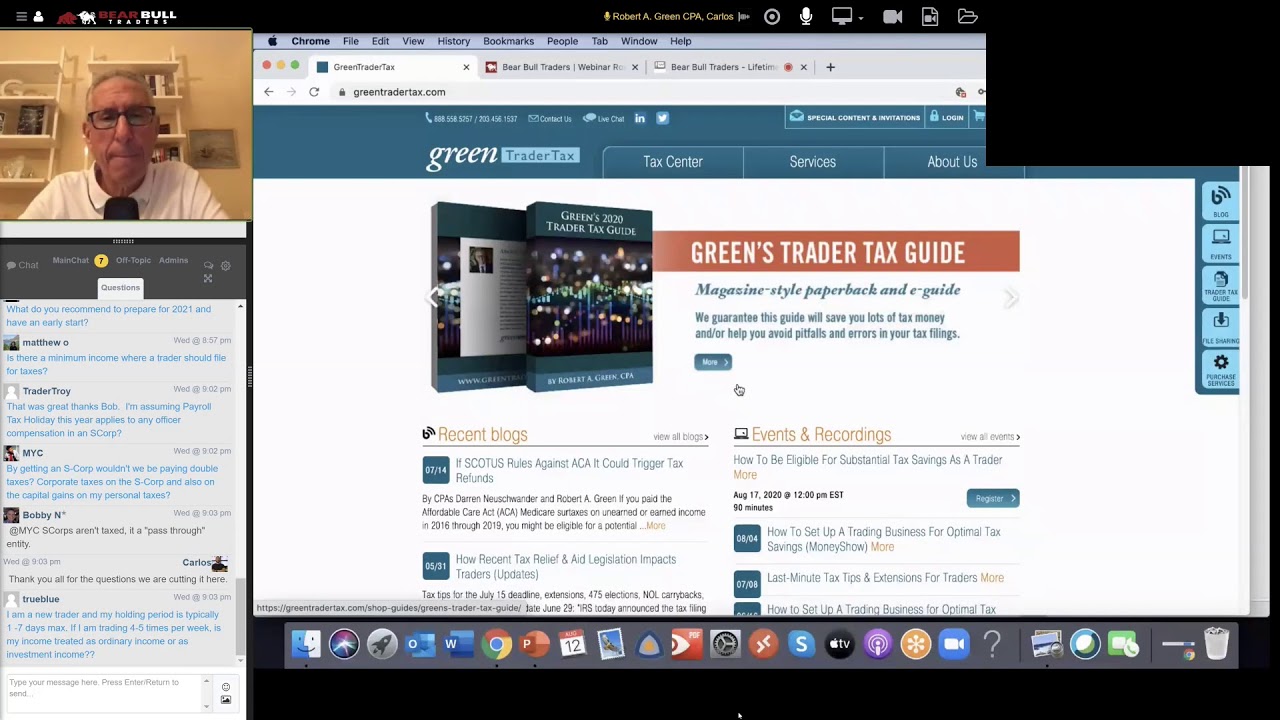Open a new Chrome tab
The image size is (1280, 720).
(x=830, y=67)
